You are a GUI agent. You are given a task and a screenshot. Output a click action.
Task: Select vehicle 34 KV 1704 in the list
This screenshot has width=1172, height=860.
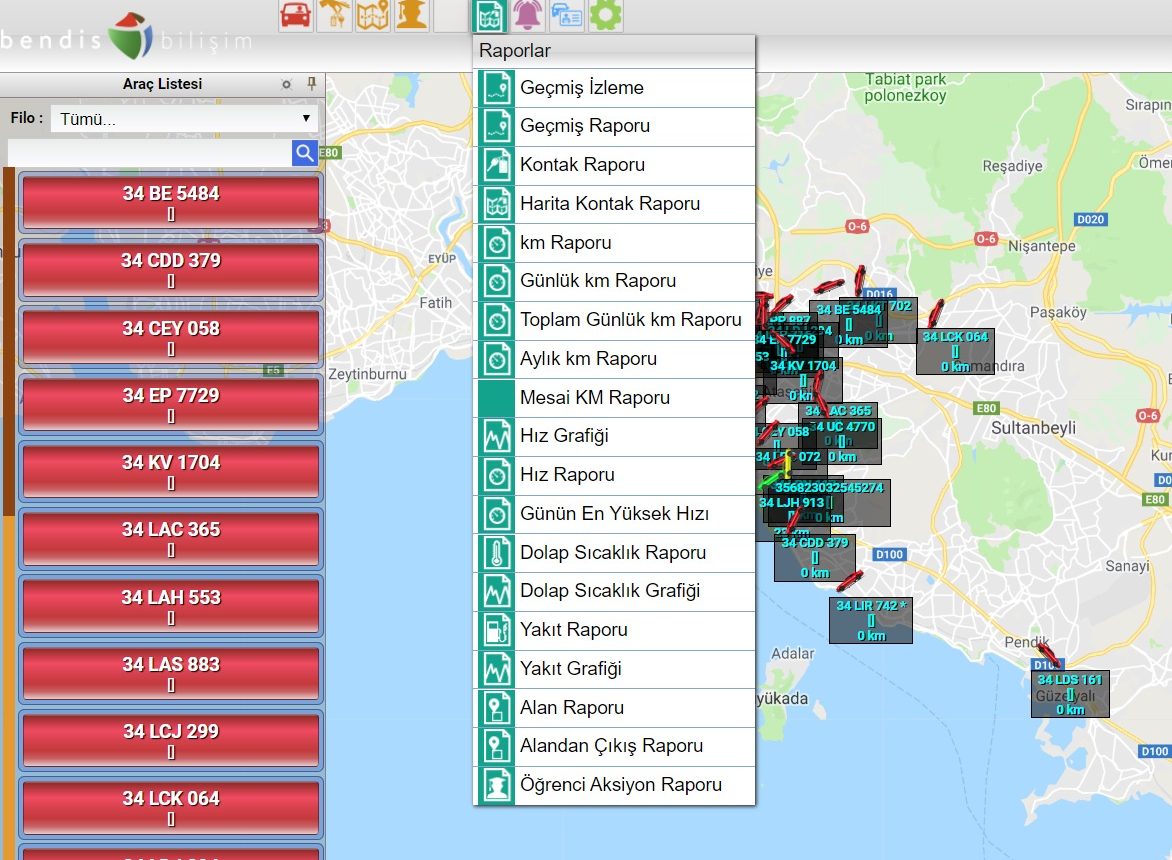click(x=171, y=471)
